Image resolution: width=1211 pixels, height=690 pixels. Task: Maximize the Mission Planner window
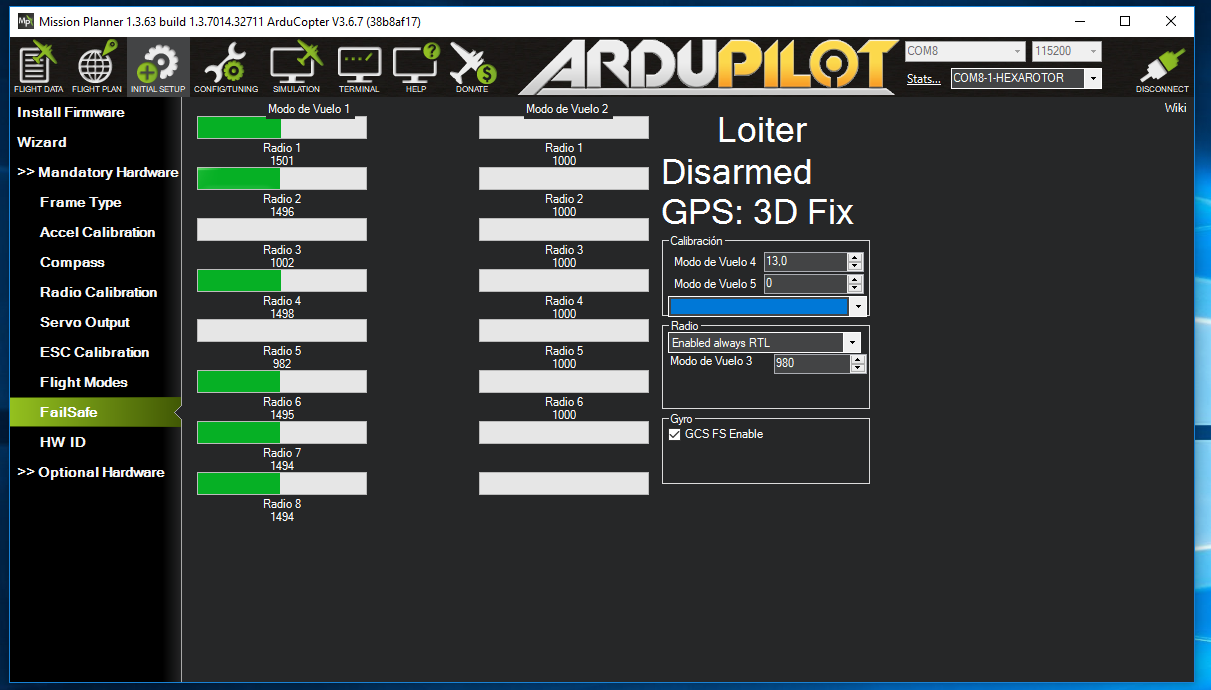click(1125, 21)
